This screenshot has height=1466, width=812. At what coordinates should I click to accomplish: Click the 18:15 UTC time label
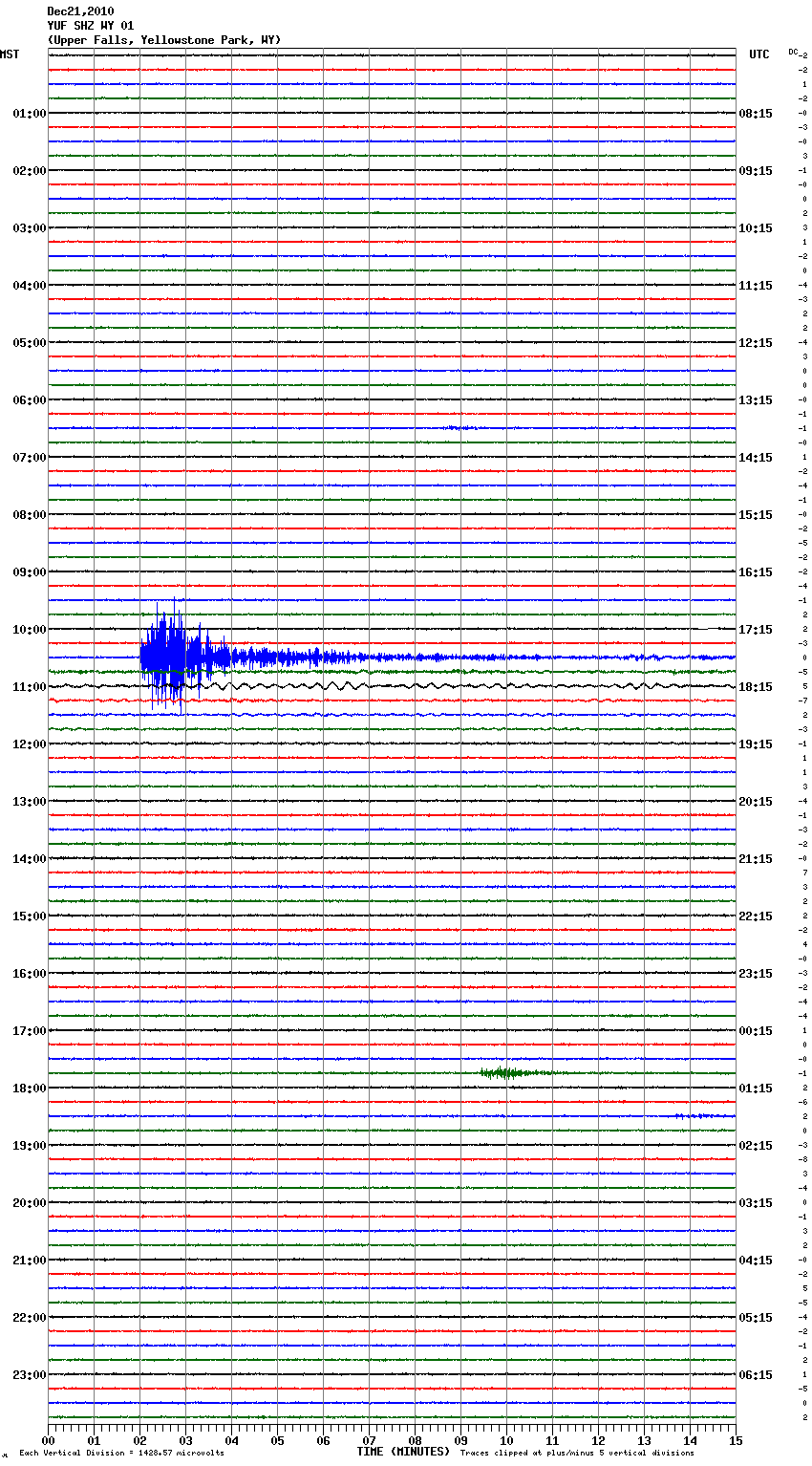pos(756,687)
